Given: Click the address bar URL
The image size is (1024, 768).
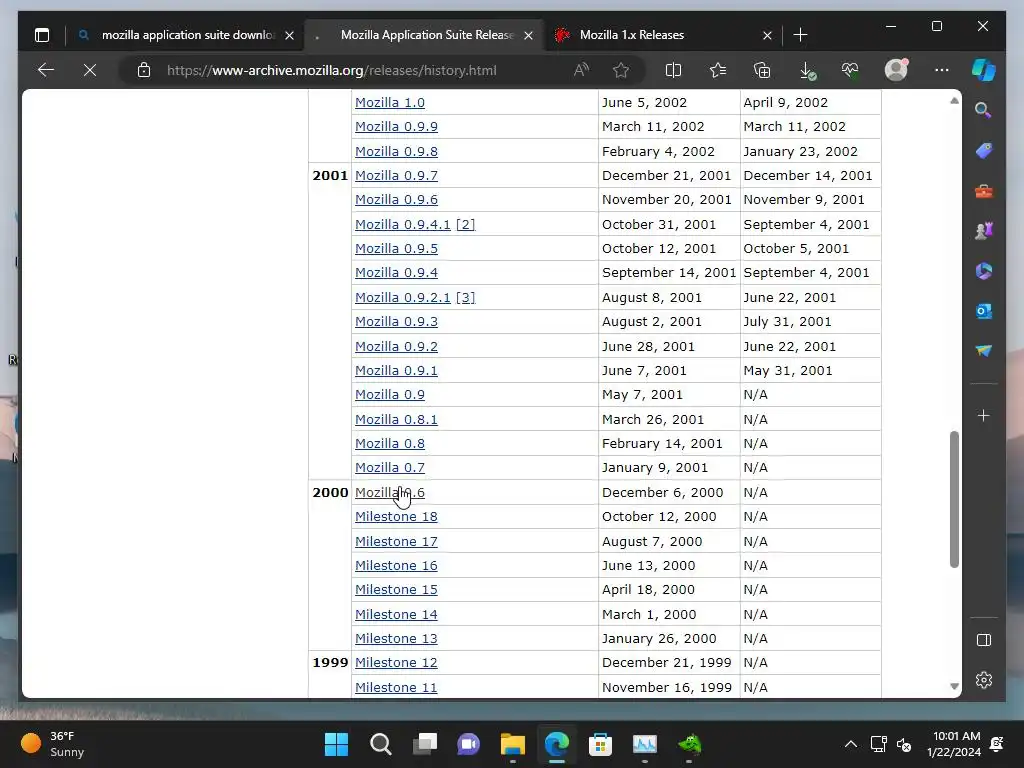Looking at the screenshot, I should [x=332, y=70].
